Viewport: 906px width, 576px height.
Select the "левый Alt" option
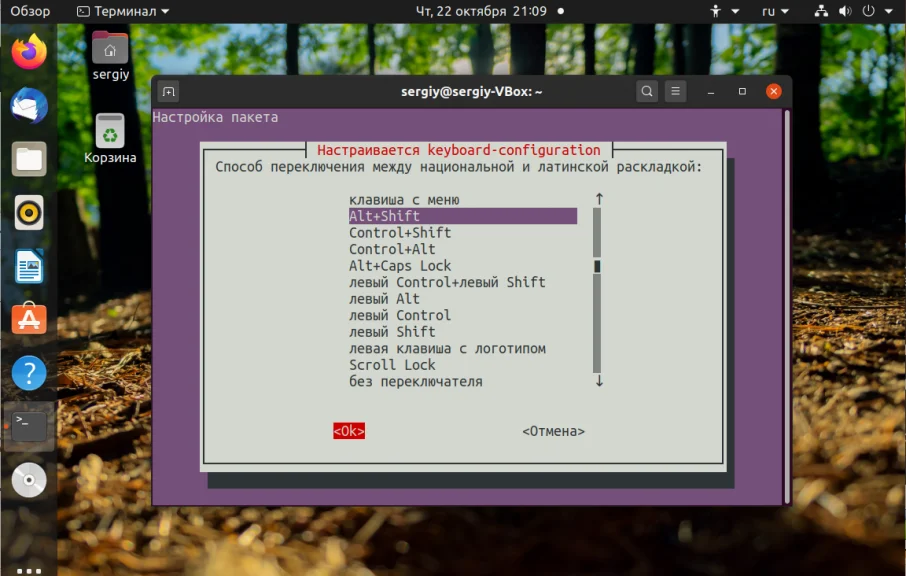384,299
